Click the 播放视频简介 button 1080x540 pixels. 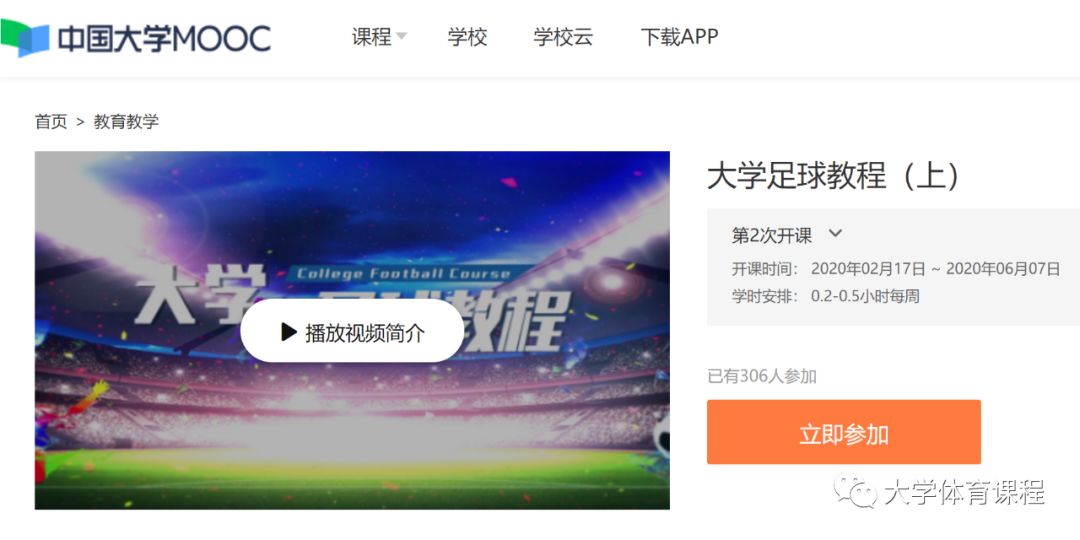[352, 331]
